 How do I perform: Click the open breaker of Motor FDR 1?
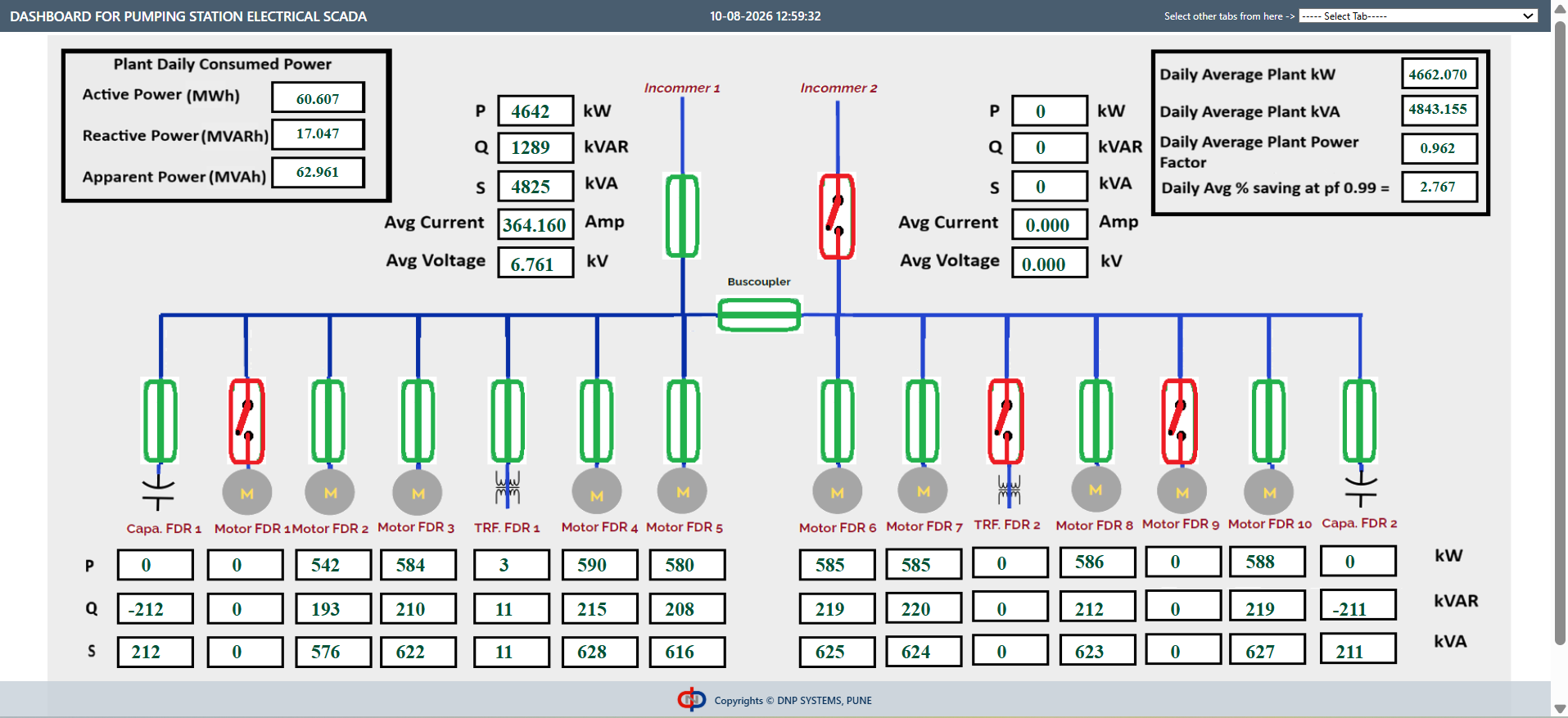point(246,421)
